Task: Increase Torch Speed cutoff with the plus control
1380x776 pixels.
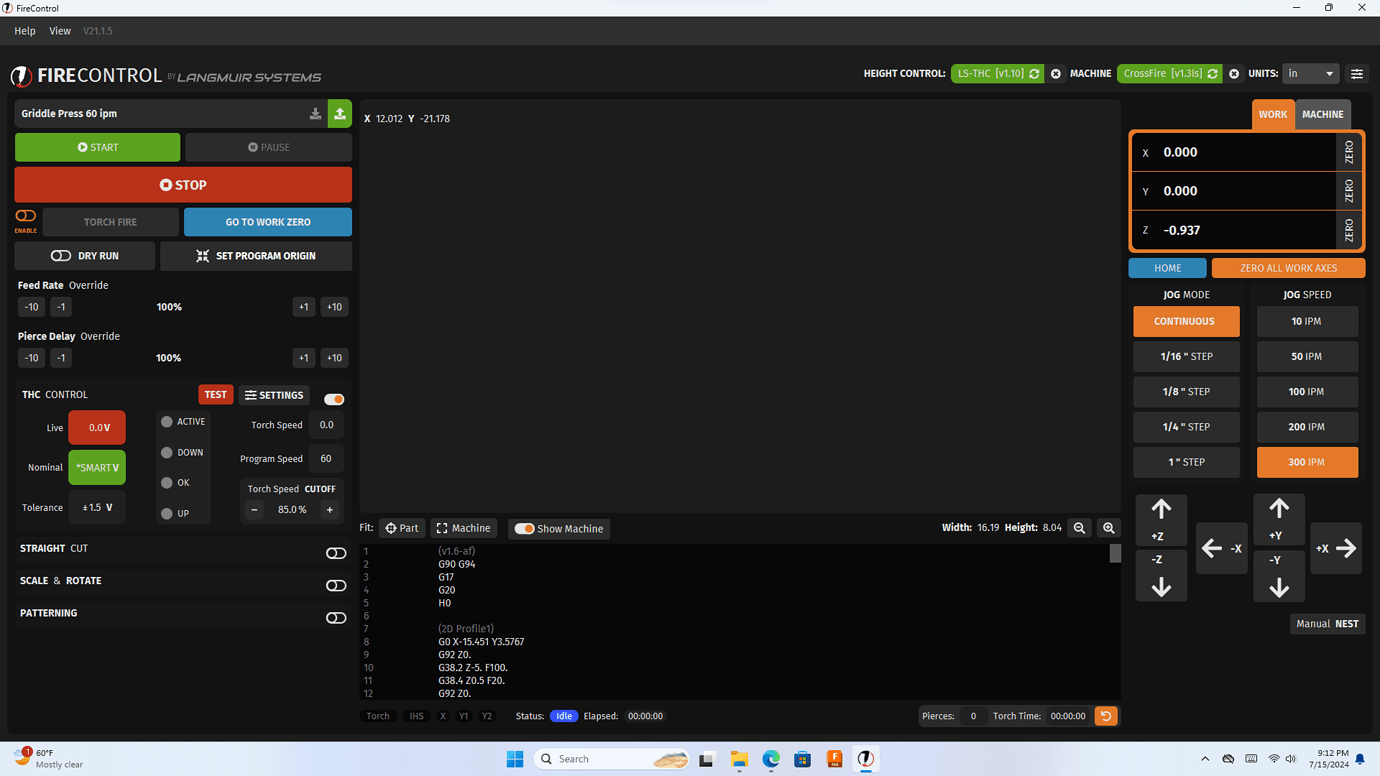Action: click(x=329, y=508)
